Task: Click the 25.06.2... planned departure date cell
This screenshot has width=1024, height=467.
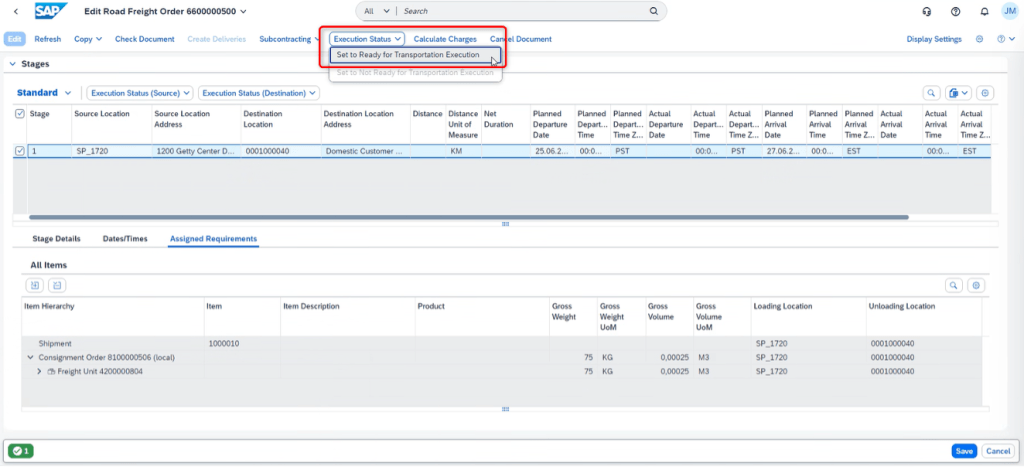Action: click(x=551, y=151)
